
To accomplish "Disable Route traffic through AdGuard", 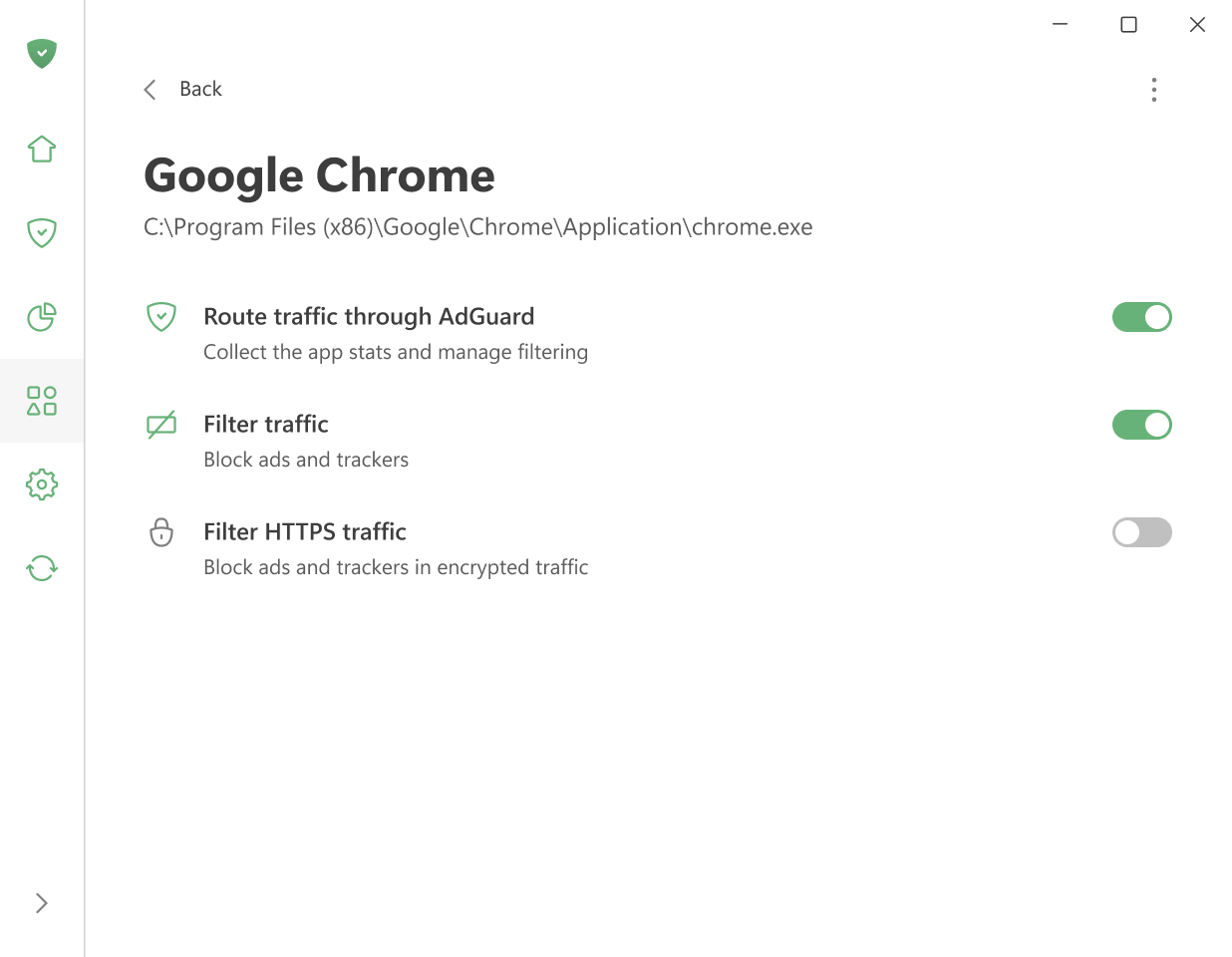I will tap(1141, 317).
